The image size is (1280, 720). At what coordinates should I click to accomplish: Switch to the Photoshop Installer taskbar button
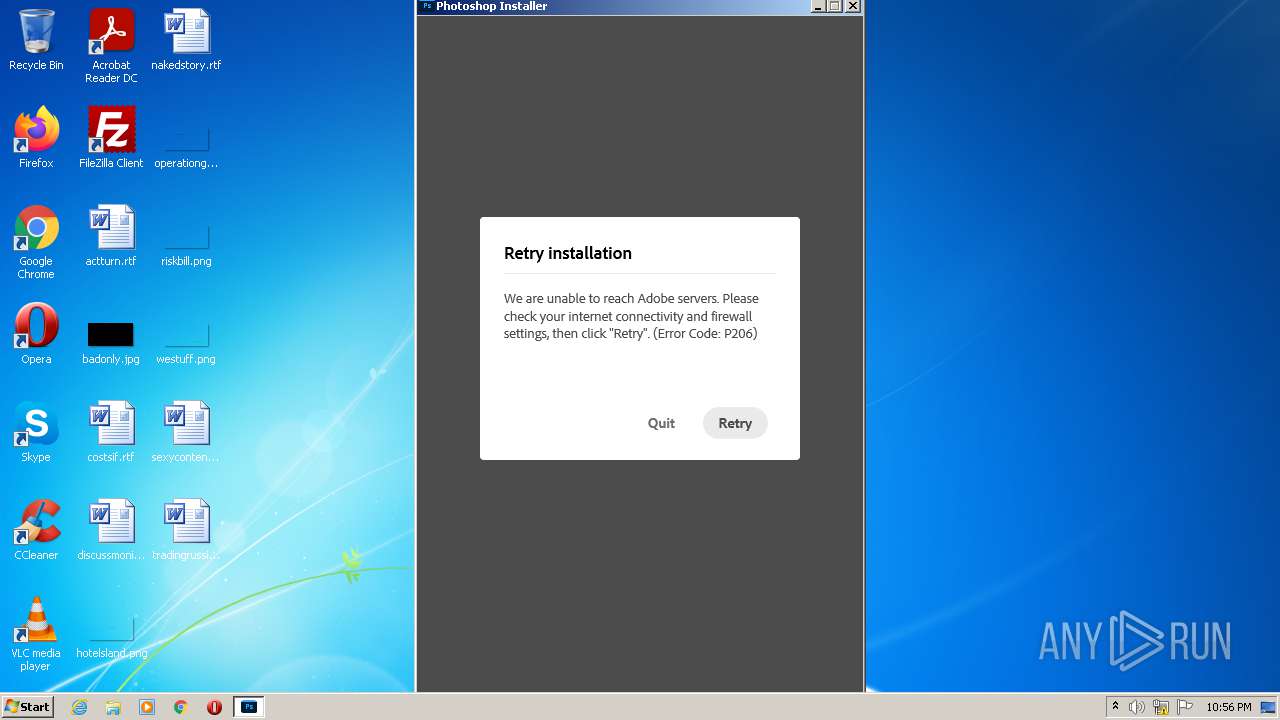[249, 707]
